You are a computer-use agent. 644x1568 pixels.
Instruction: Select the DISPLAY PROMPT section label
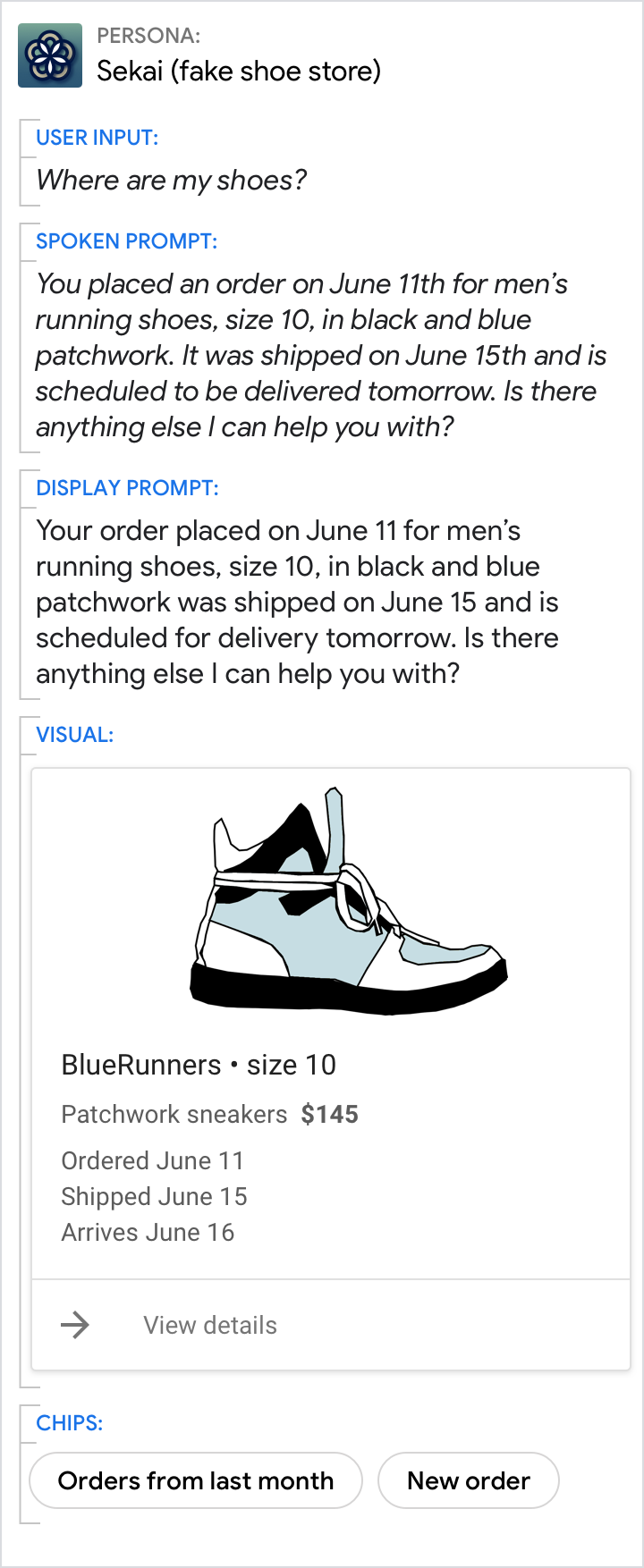coord(127,488)
